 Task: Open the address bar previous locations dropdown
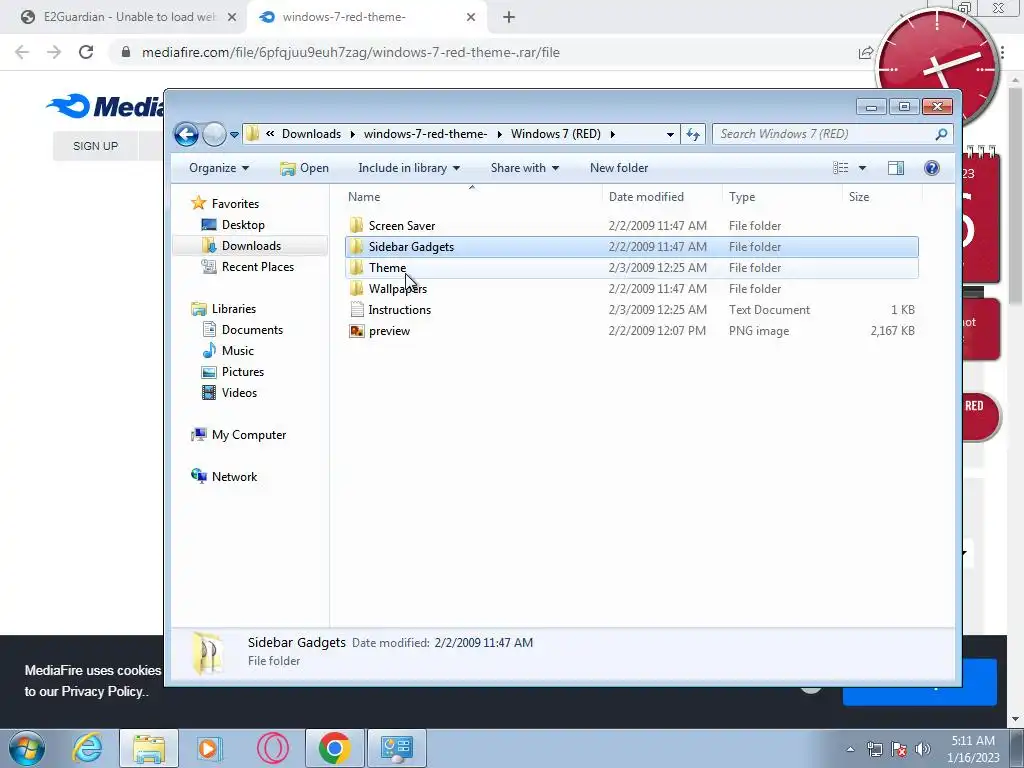(670, 135)
